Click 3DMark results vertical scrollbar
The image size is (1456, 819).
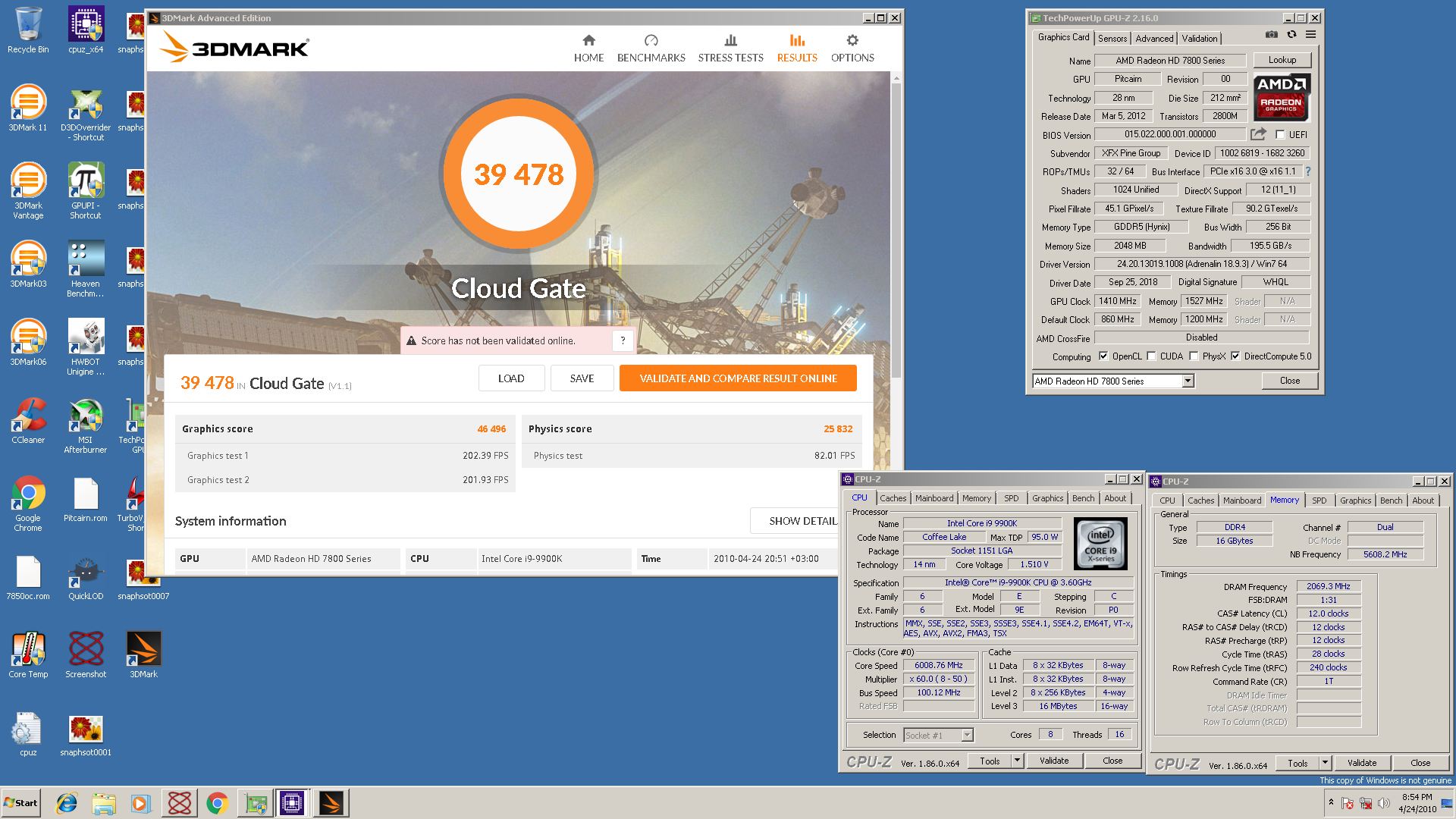click(x=896, y=231)
